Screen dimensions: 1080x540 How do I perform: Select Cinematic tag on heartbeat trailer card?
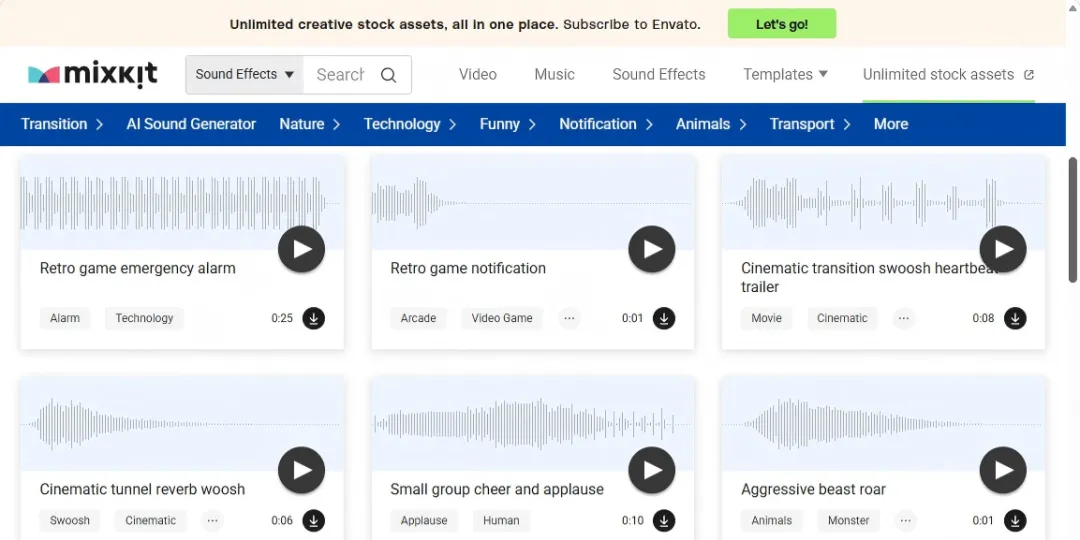842,318
